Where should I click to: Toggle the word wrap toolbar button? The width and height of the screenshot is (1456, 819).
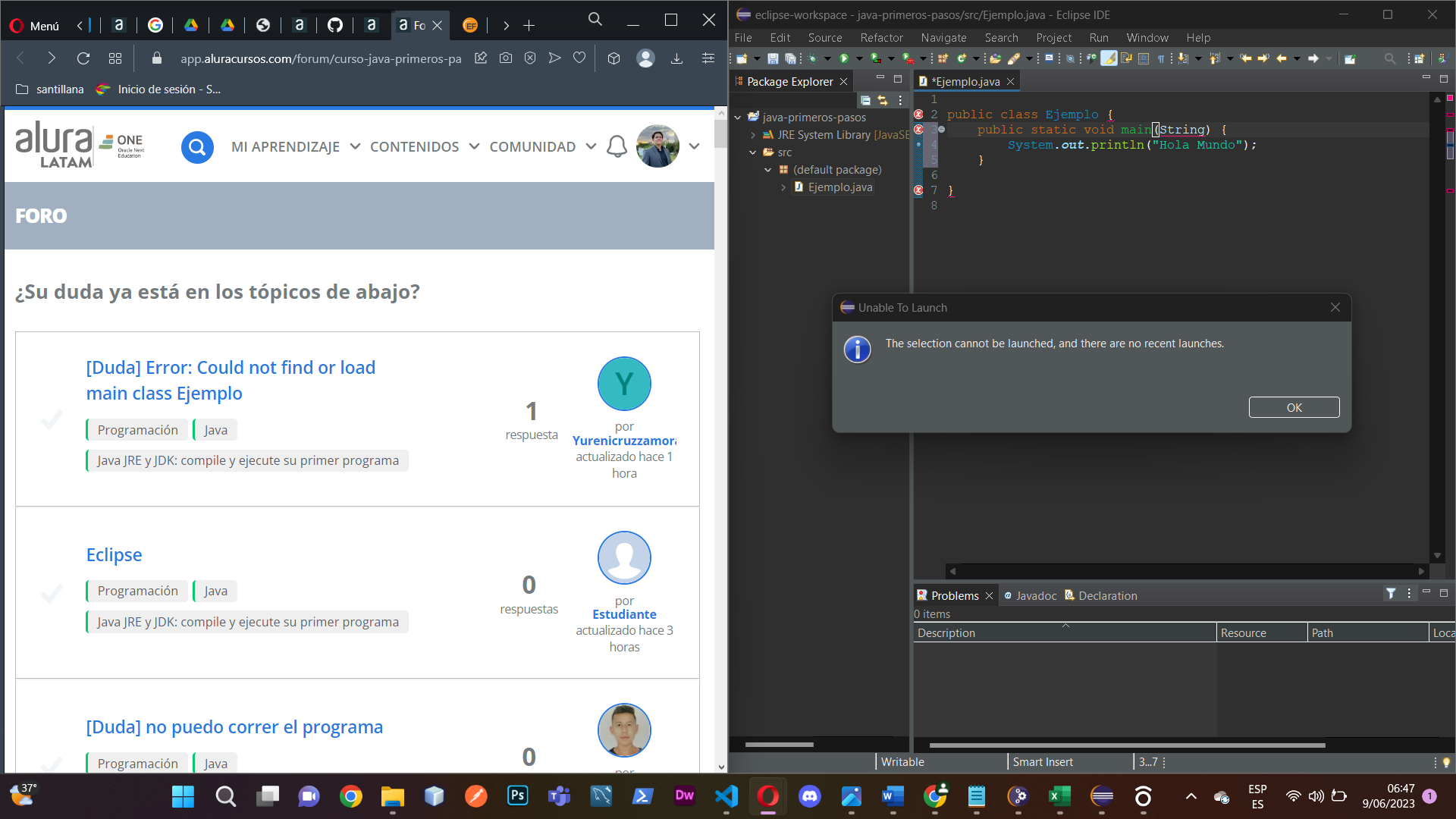pos(1126,58)
